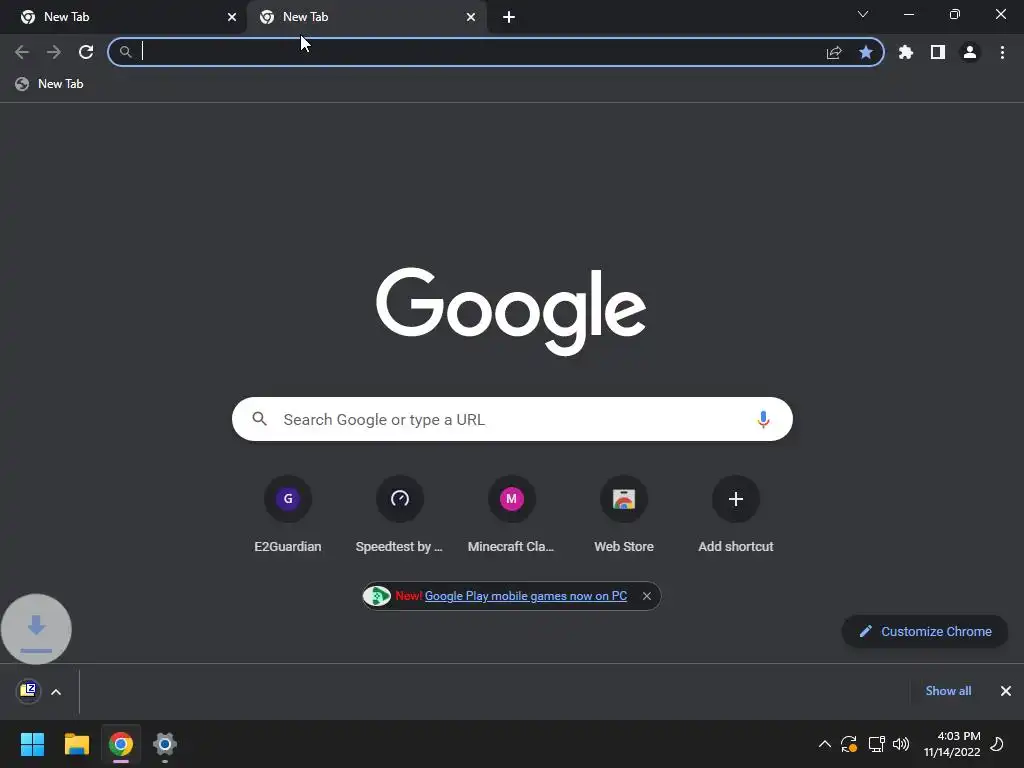Expand the downloaded file options chevron

coord(56,692)
